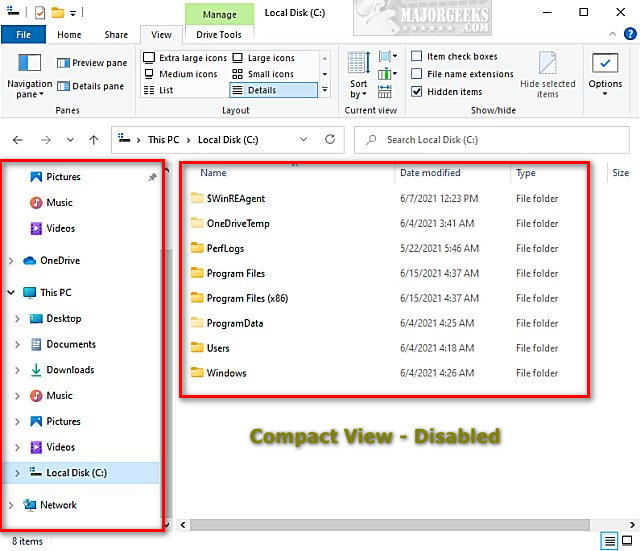Image resolution: width=640 pixels, height=551 pixels.
Task: Switch to large thumbnails view in status bar
Action: [627, 541]
